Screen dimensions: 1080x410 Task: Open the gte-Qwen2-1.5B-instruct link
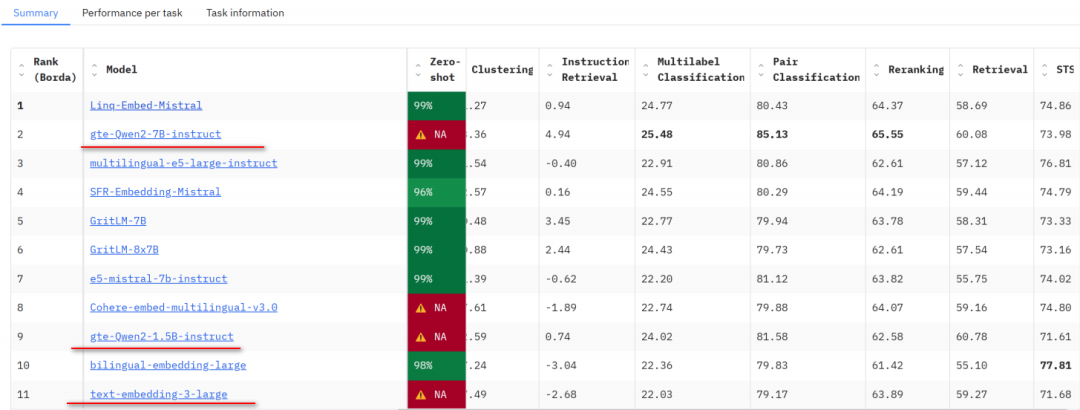(x=162, y=336)
